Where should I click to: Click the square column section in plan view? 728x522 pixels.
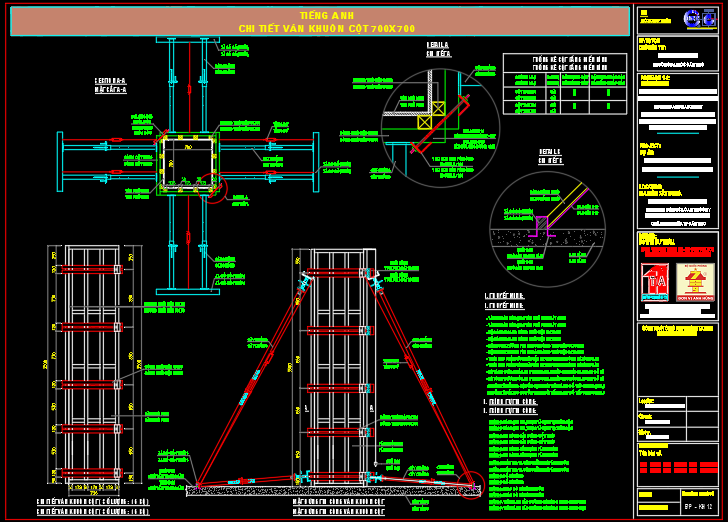[x=187, y=162]
